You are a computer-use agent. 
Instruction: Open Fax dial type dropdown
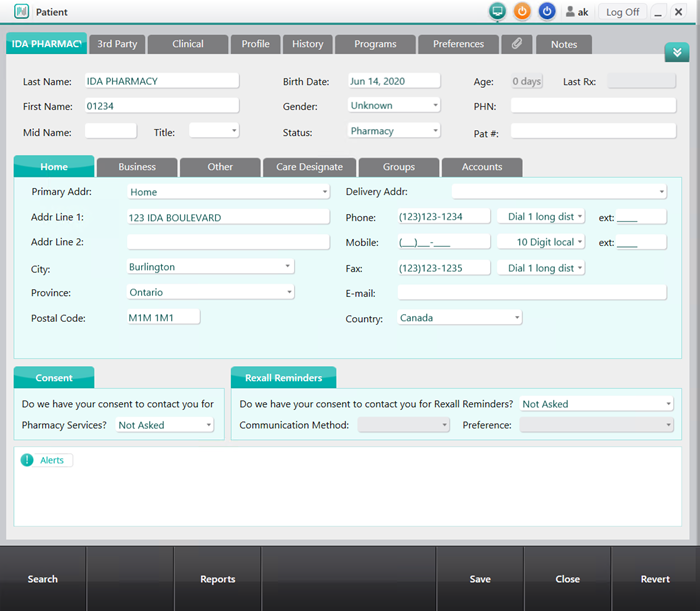541,268
